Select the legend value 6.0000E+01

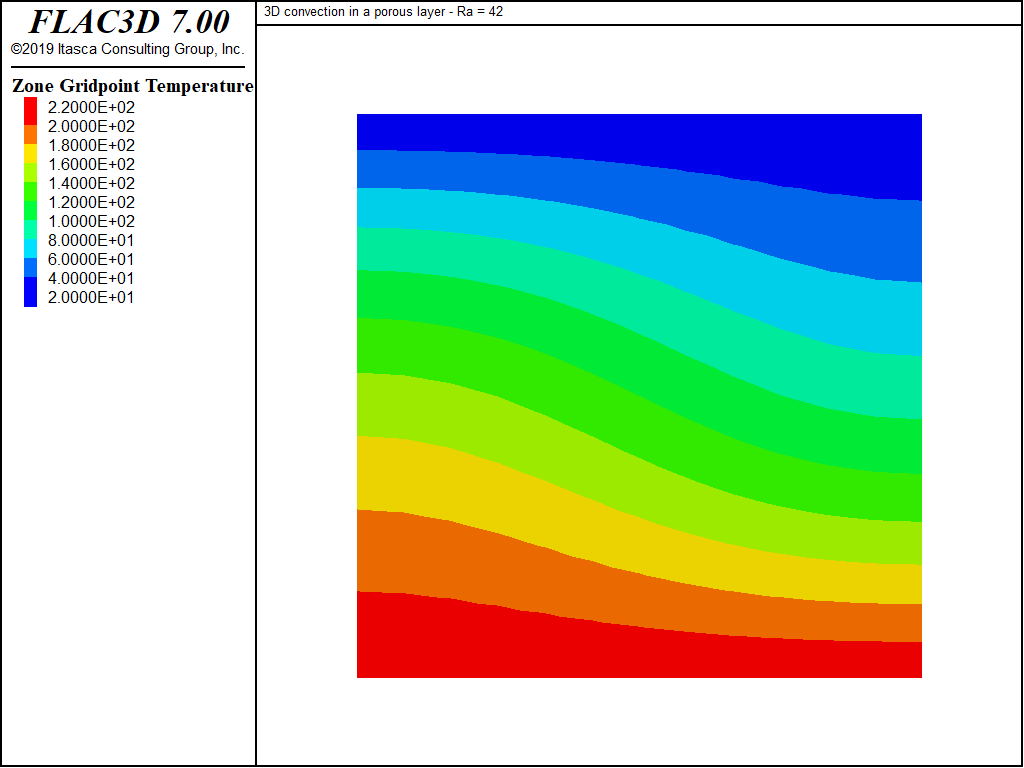tap(91, 259)
